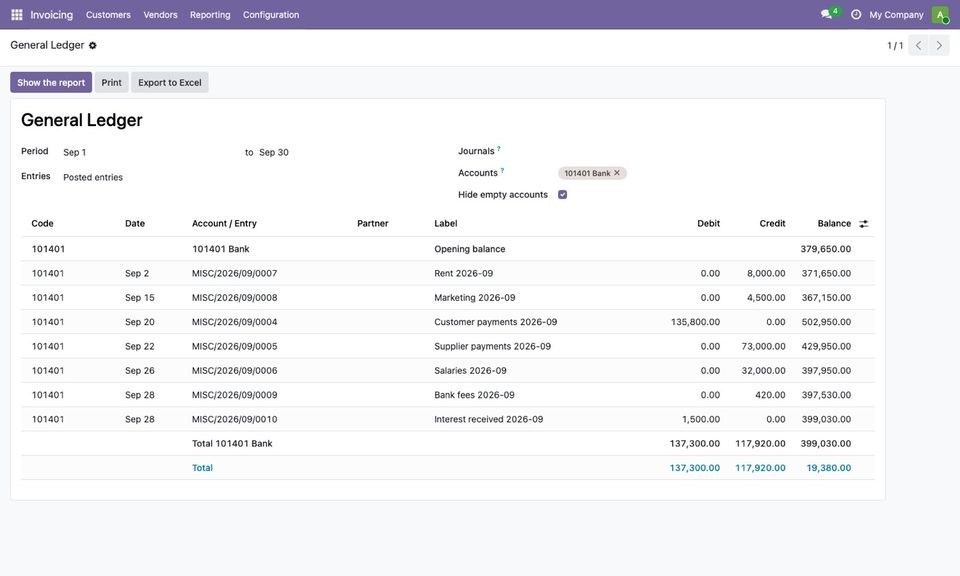Click the Sep 26 date cell
The image size is (960, 576).
(140, 371)
